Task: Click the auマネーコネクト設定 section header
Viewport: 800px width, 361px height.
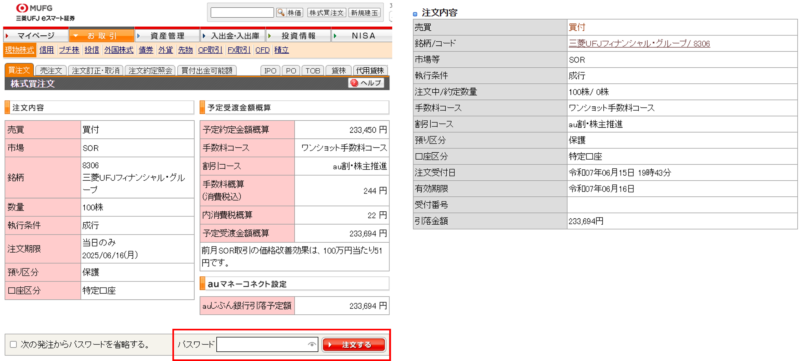Action: tap(294, 283)
